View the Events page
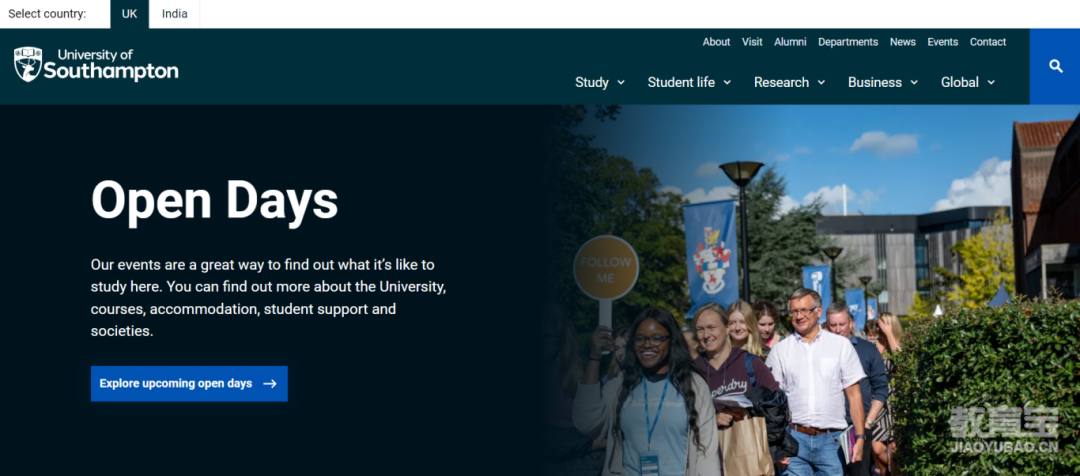The height and width of the screenshot is (476, 1080). [942, 42]
